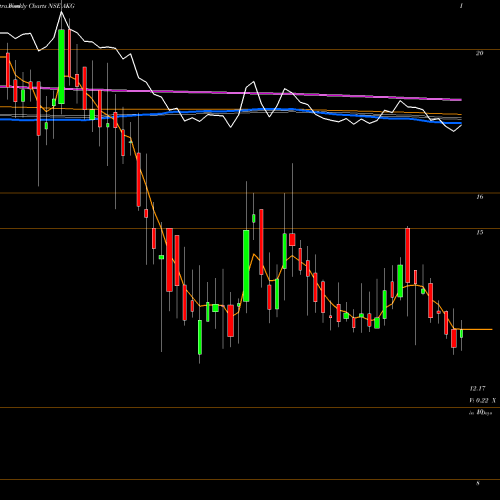Click the tallest green candlestick near top left
The image size is (500, 500).
pyautogui.click(x=61, y=67)
